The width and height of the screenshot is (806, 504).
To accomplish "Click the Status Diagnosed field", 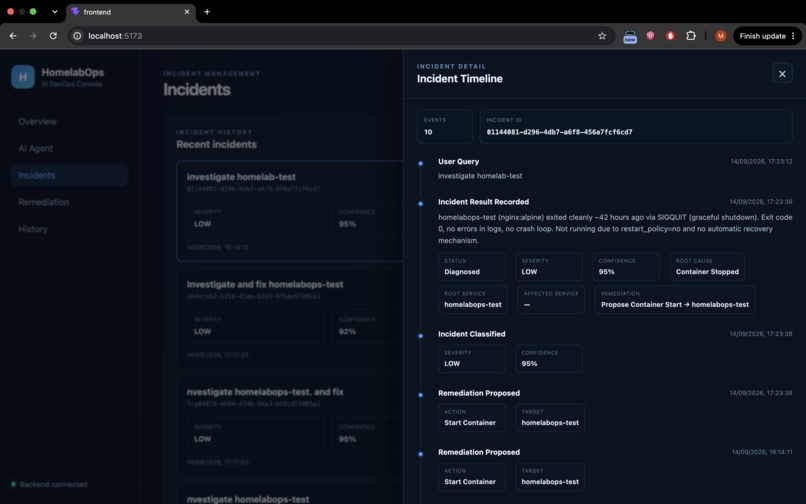I will [x=471, y=266].
